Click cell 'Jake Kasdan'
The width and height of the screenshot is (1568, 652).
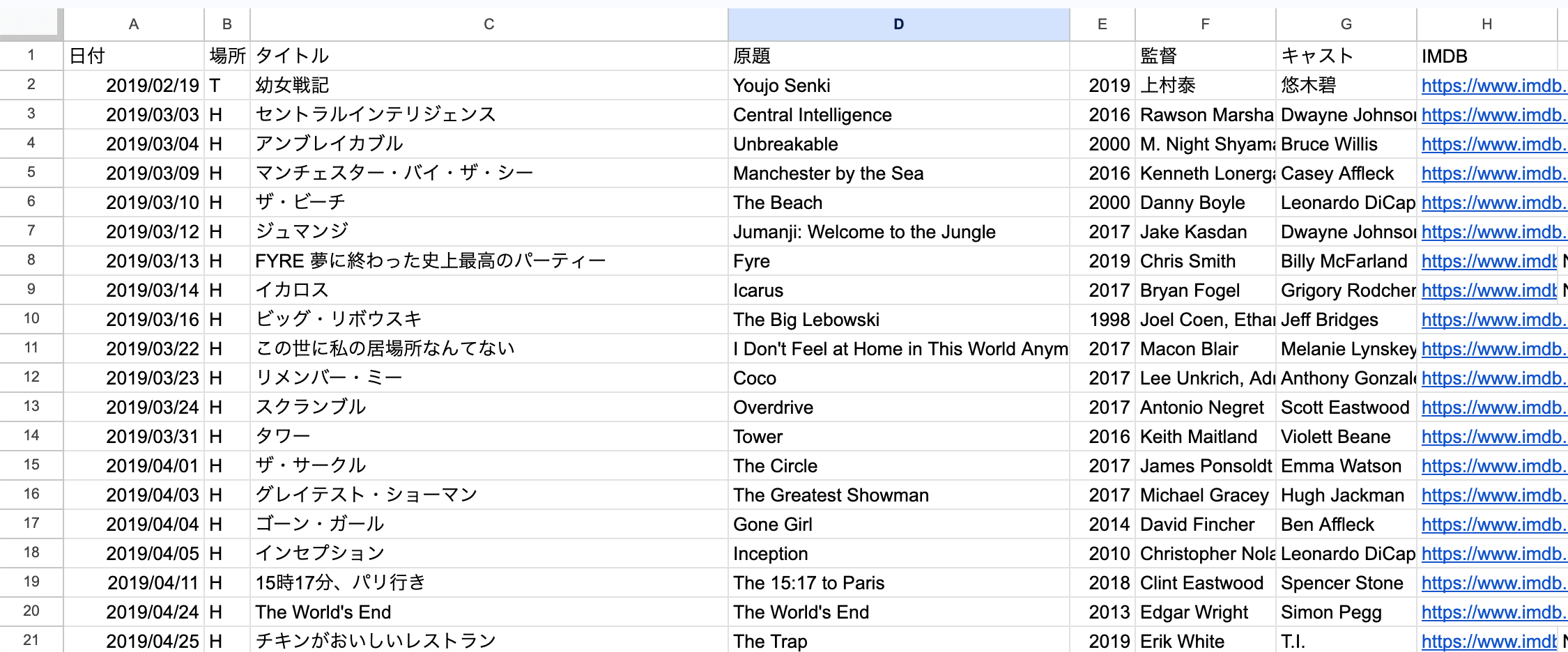(1206, 232)
